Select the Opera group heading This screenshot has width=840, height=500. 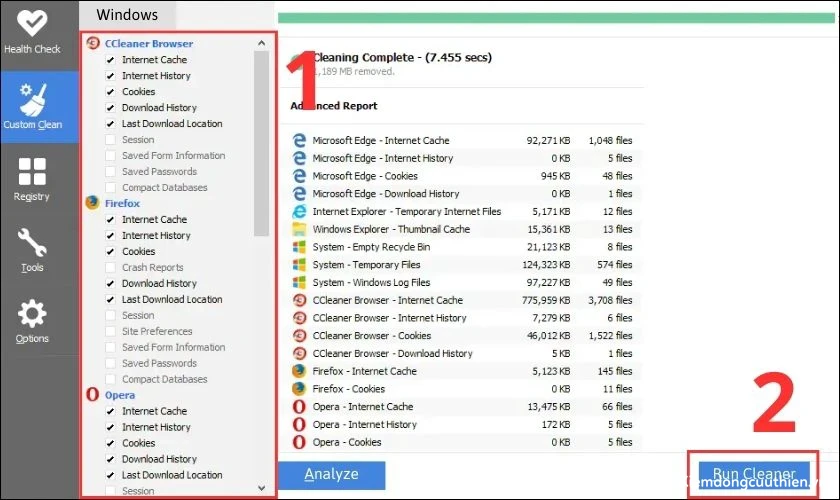point(119,395)
